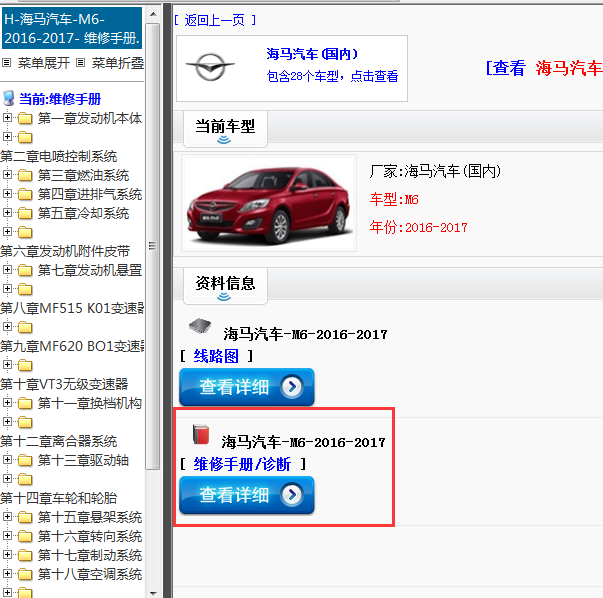Click folder icon of 第十一章换档机构
This screenshot has width=603, height=598.
pyautogui.click(x=25, y=403)
